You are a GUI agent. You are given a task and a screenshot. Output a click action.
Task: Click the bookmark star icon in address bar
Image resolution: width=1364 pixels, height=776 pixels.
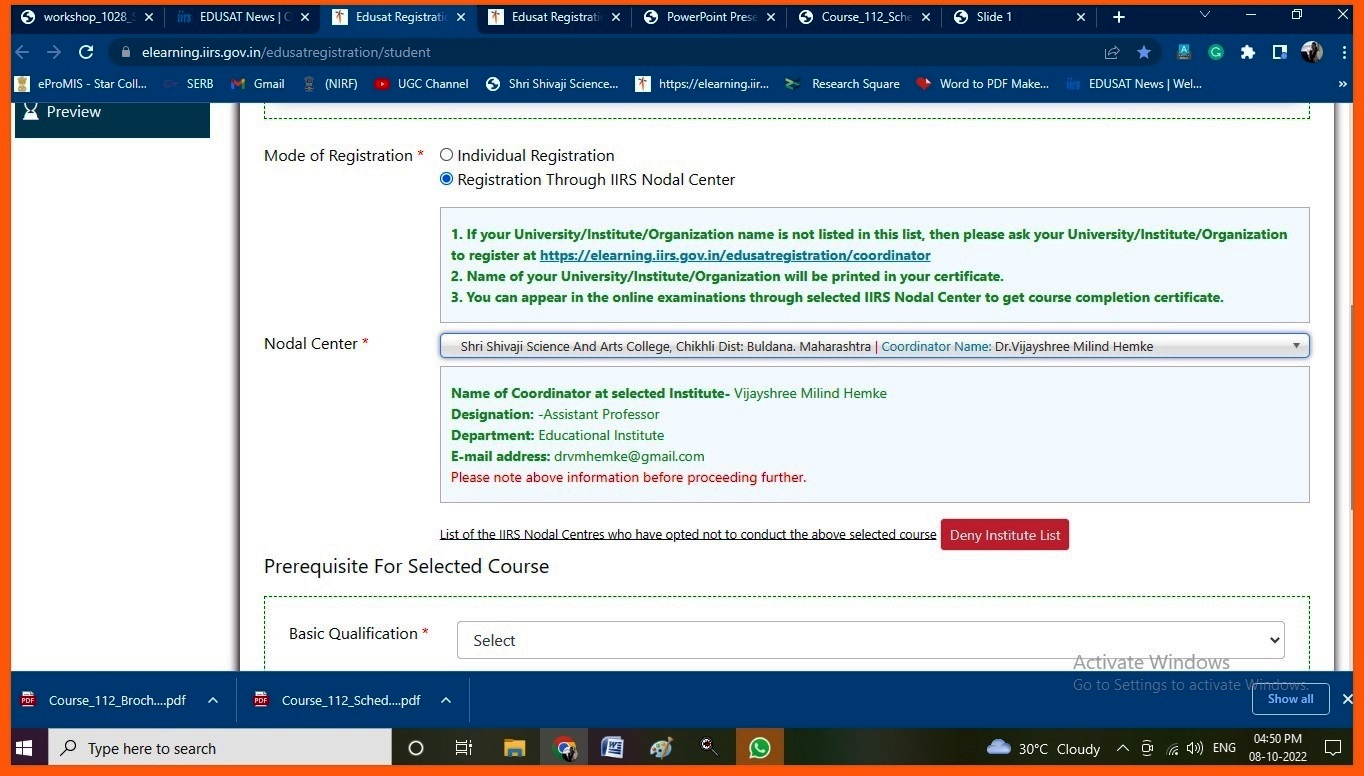pyautogui.click(x=1144, y=52)
